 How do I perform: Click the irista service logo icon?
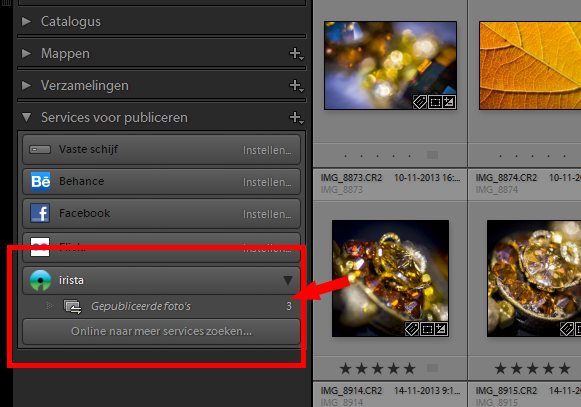pos(40,281)
